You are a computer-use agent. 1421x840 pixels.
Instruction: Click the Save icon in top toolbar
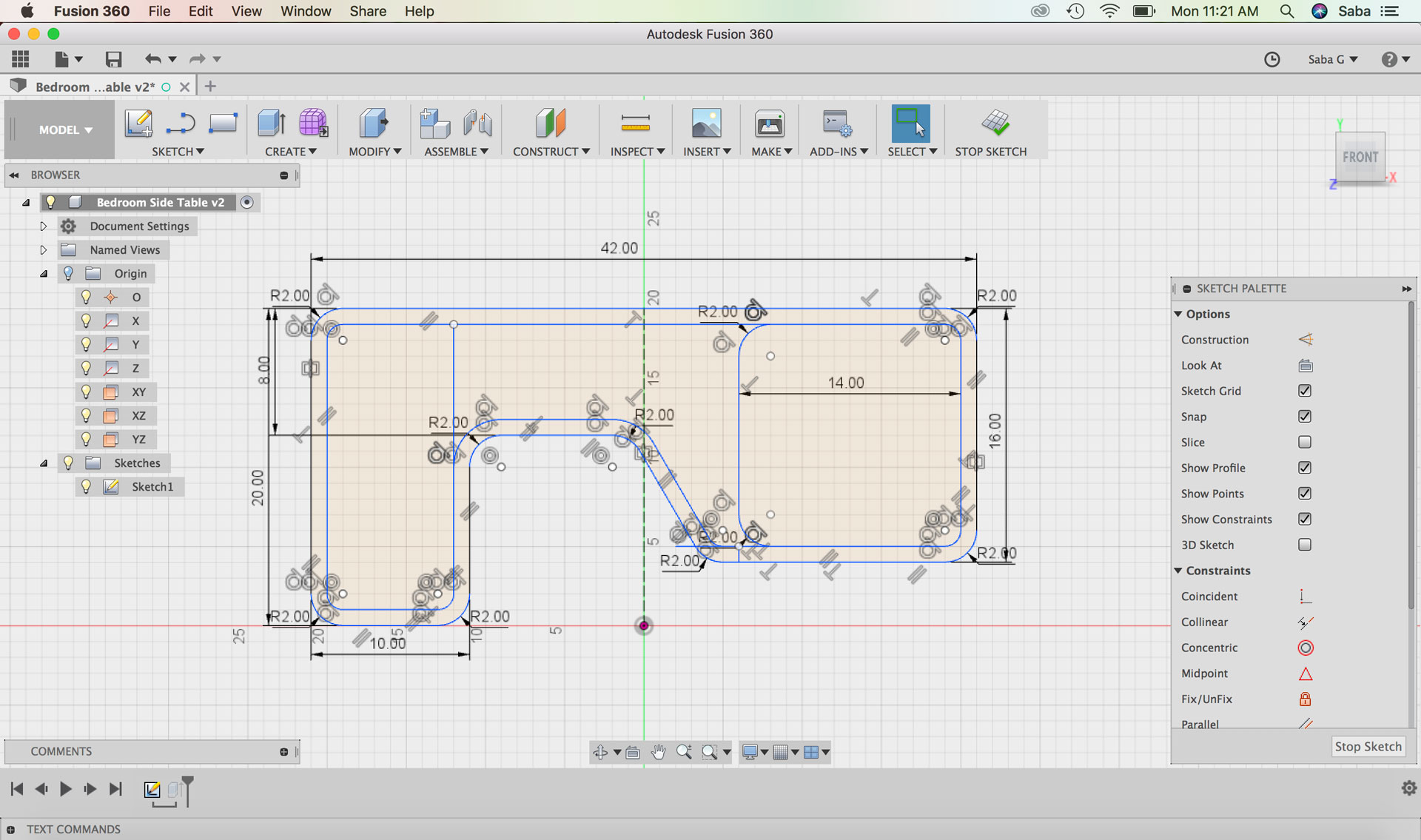[x=113, y=59]
